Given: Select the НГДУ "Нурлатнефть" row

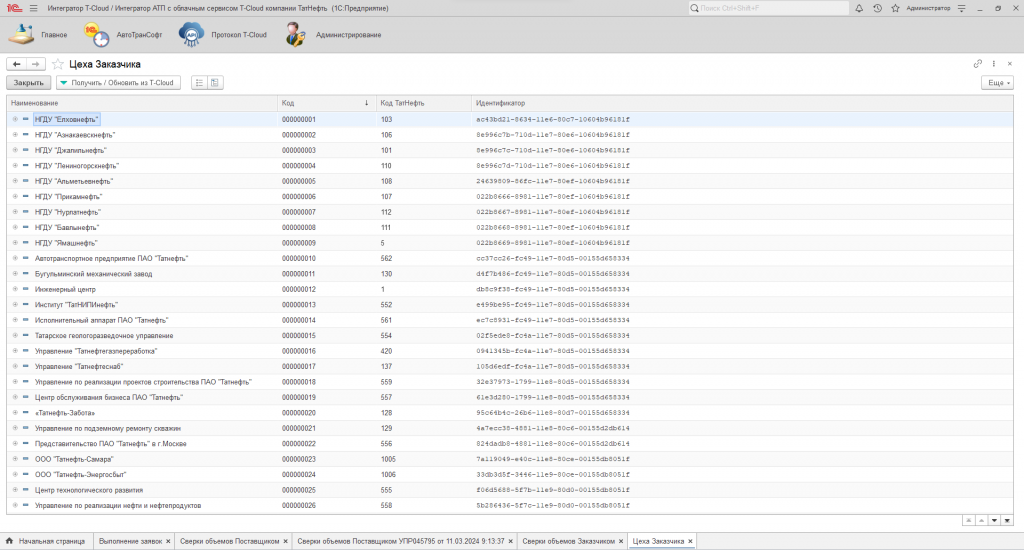Looking at the screenshot, I should [x=509, y=212].
